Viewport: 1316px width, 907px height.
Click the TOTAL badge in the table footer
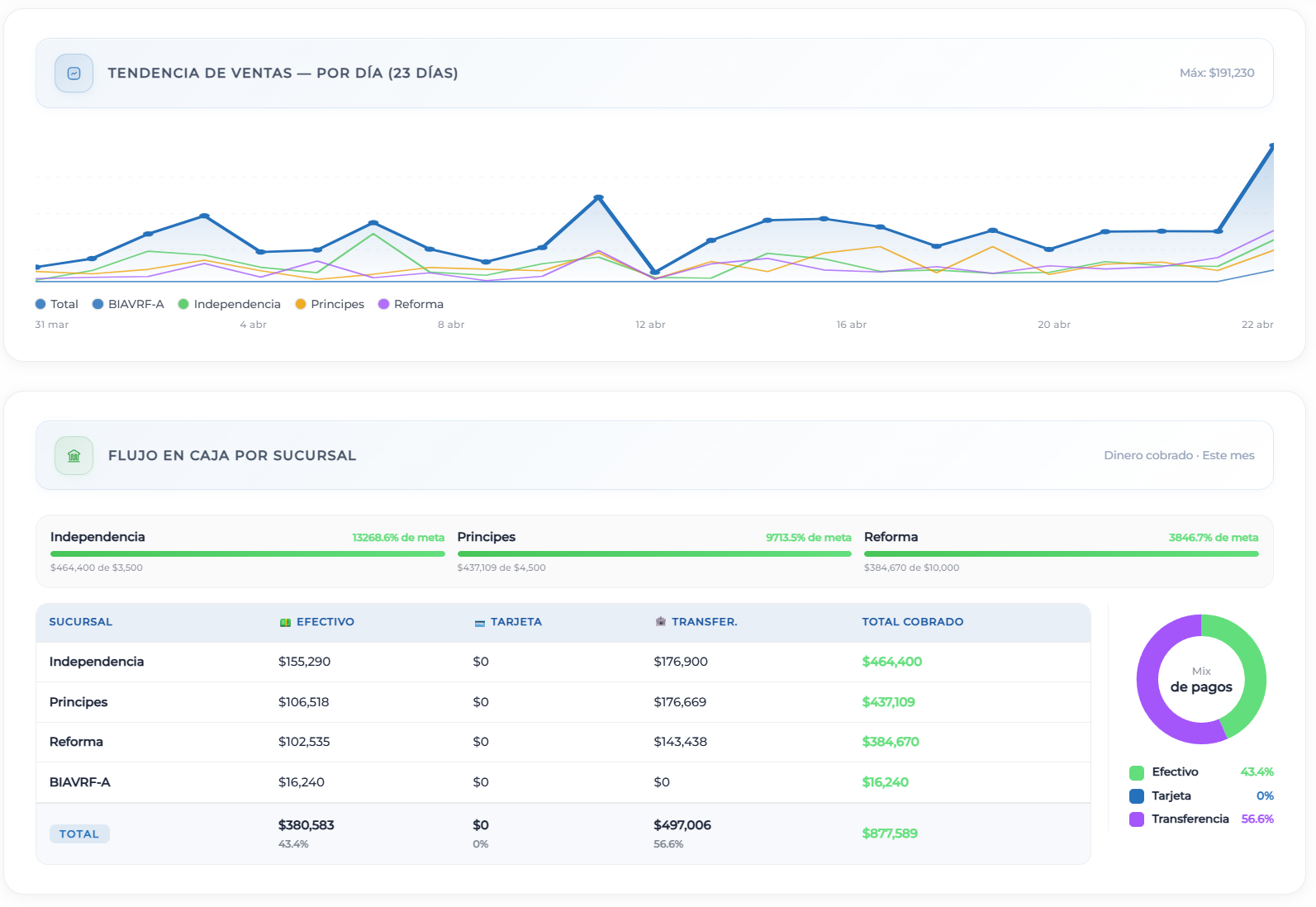pos(79,834)
